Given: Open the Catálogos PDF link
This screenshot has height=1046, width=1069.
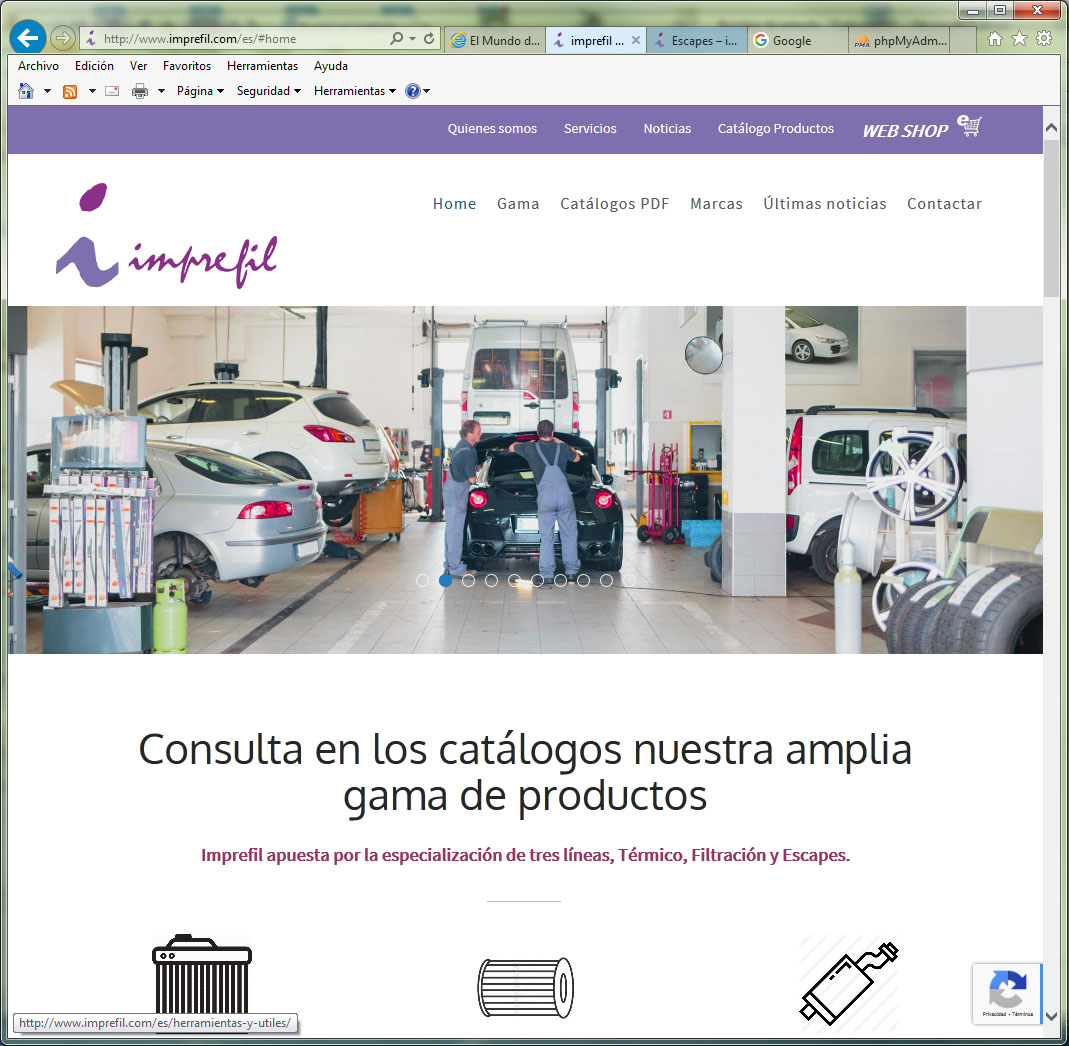Looking at the screenshot, I should click(614, 204).
